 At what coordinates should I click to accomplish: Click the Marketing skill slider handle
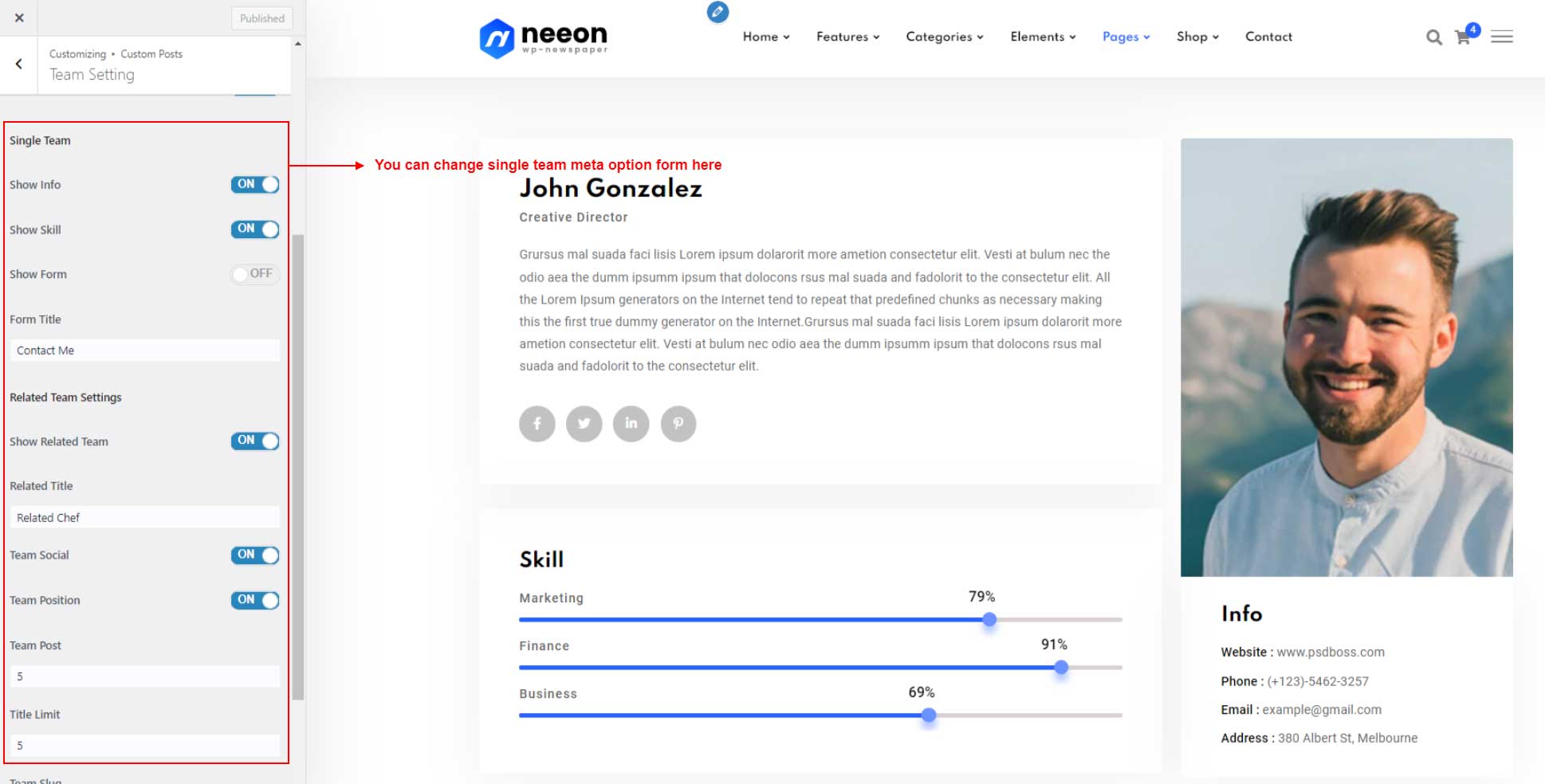point(989,619)
